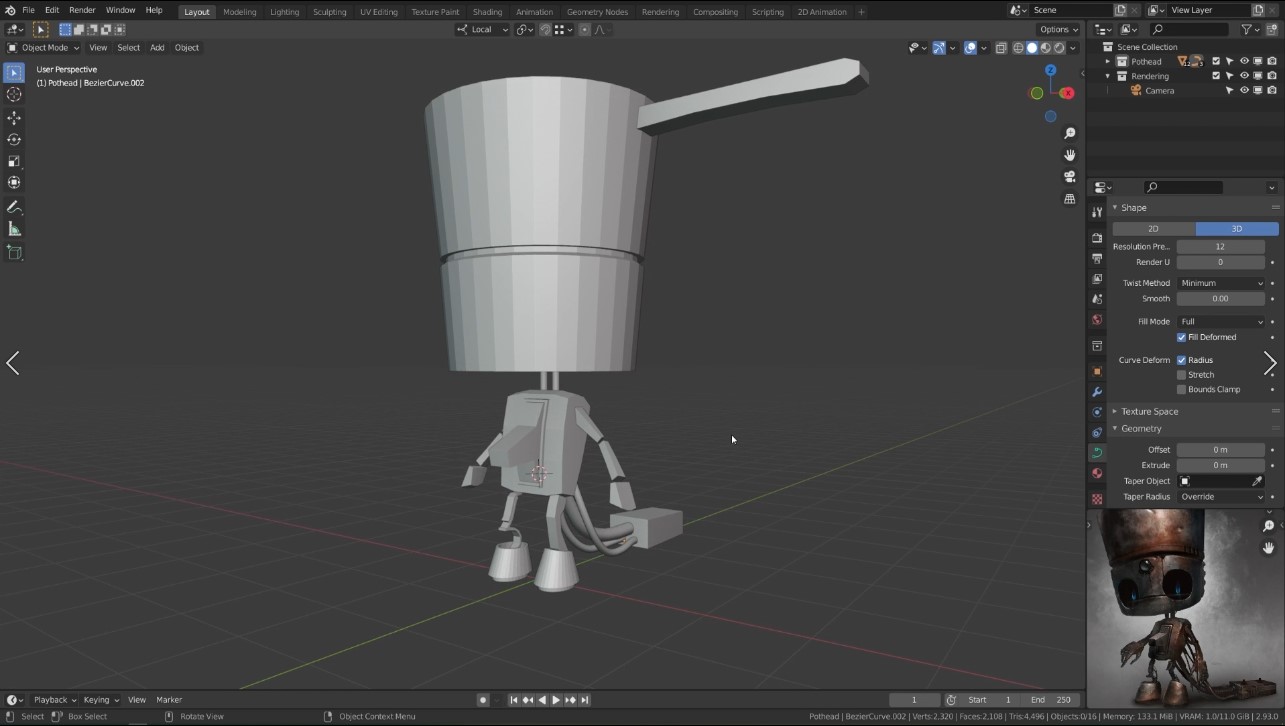This screenshot has width=1285, height=726.
Task: Open the Twist Method dropdown set to Minimum
Action: point(1221,282)
